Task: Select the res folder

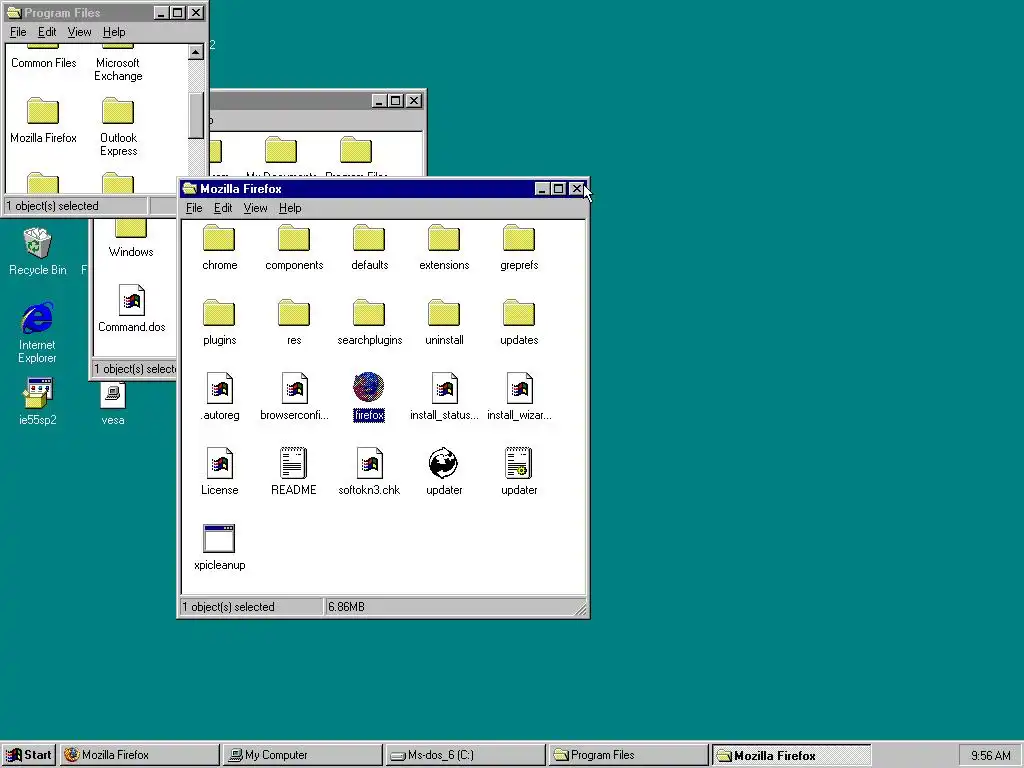Action: click(294, 313)
